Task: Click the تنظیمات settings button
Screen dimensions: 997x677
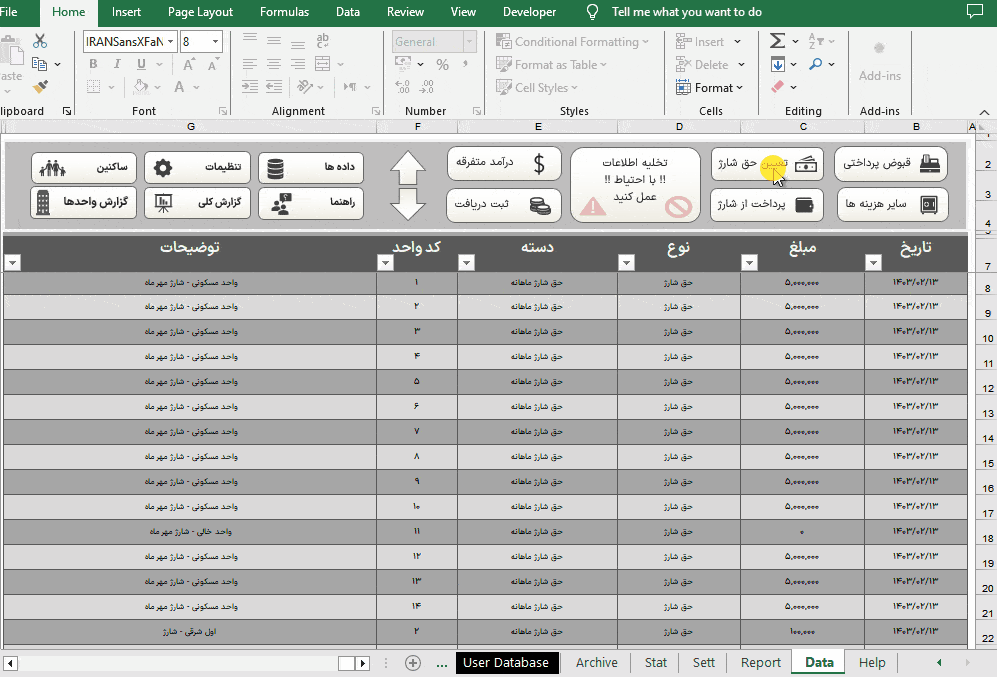Action: tap(197, 167)
